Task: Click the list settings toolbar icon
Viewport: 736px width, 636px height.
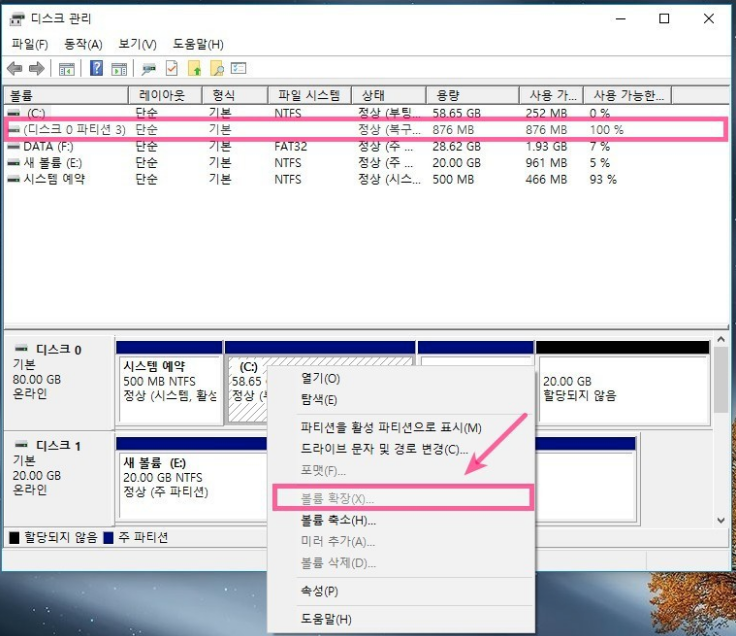Action: coord(238,69)
